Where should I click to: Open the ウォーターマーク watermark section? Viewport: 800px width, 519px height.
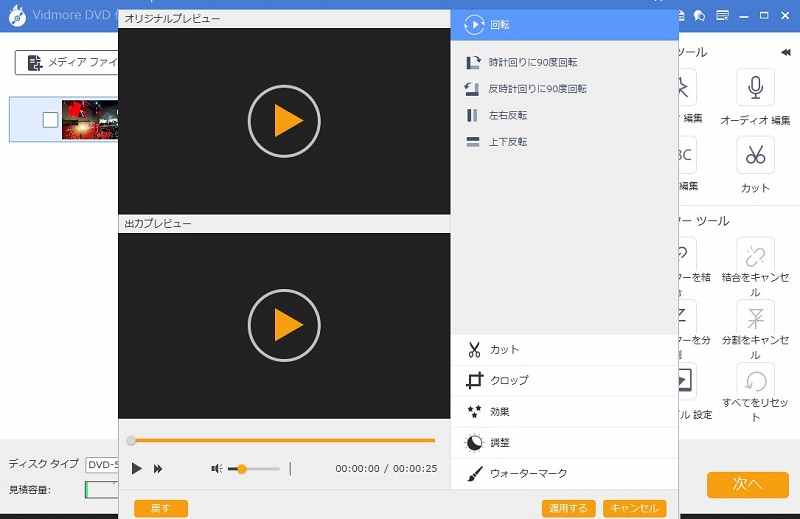[x=564, y=474]
